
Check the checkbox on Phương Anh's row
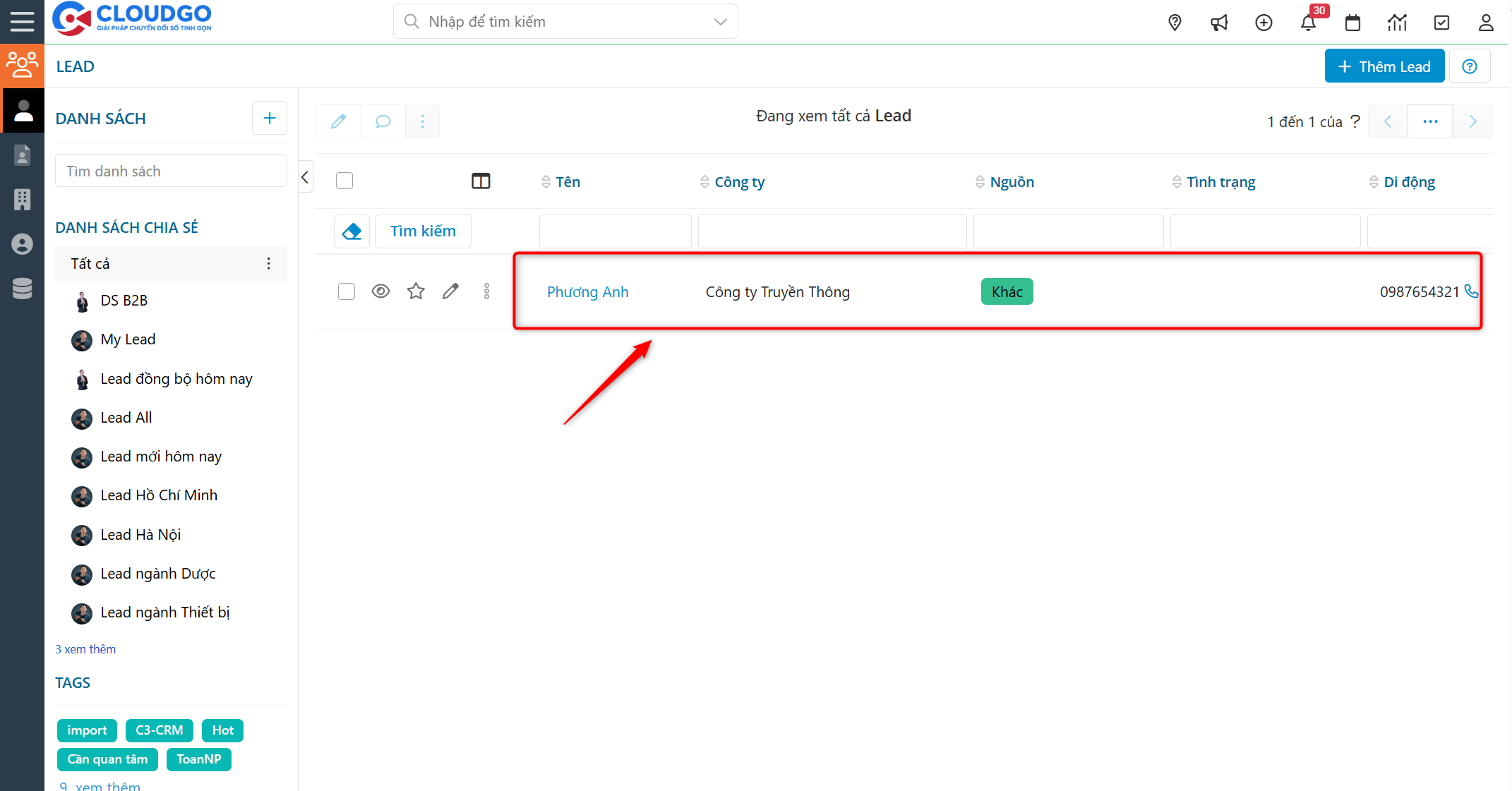[346, 291]
